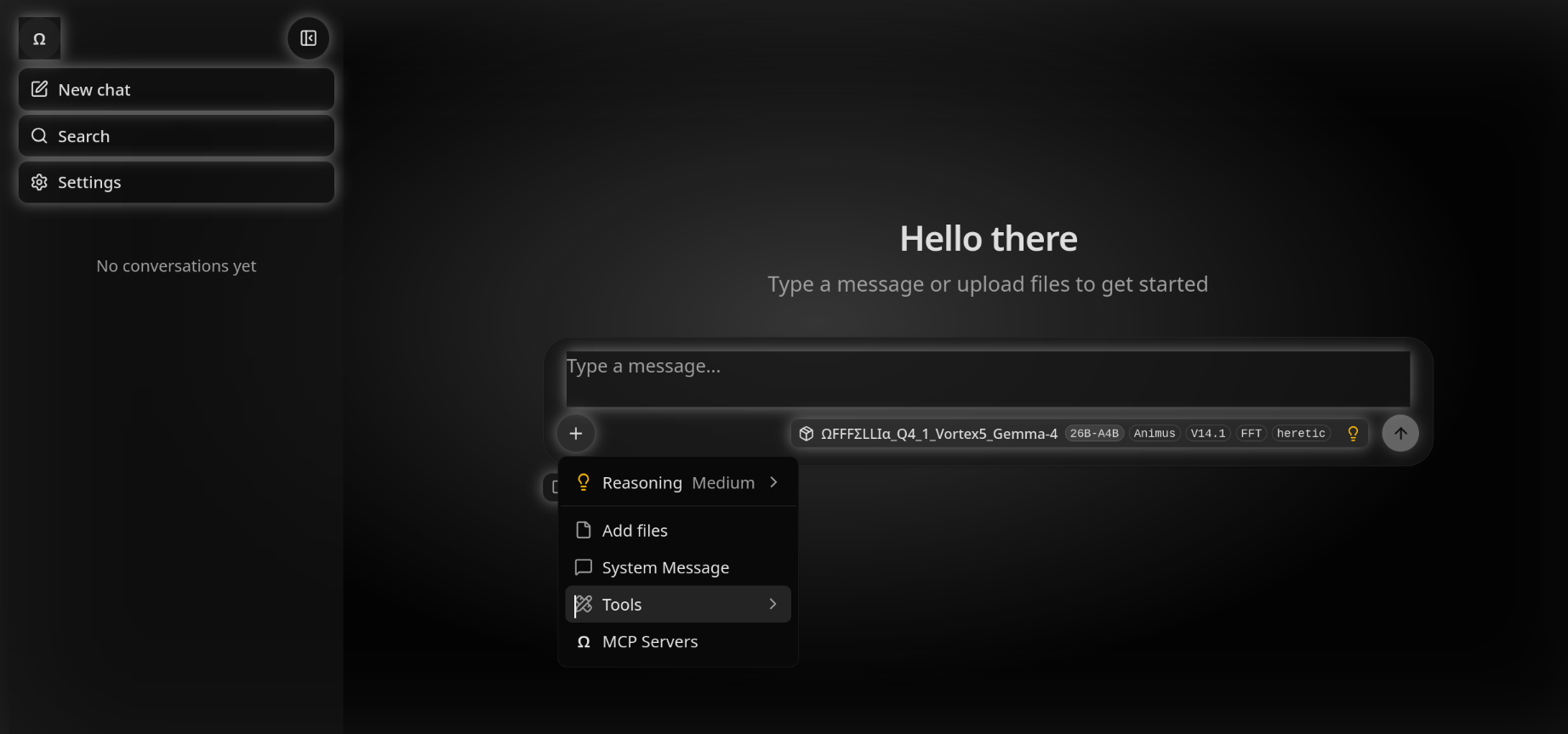Screen dimensions: 1568x734
Task: Expand the Tools row chevron arrow
Action: pyautogui.click(x=773, y=604)
